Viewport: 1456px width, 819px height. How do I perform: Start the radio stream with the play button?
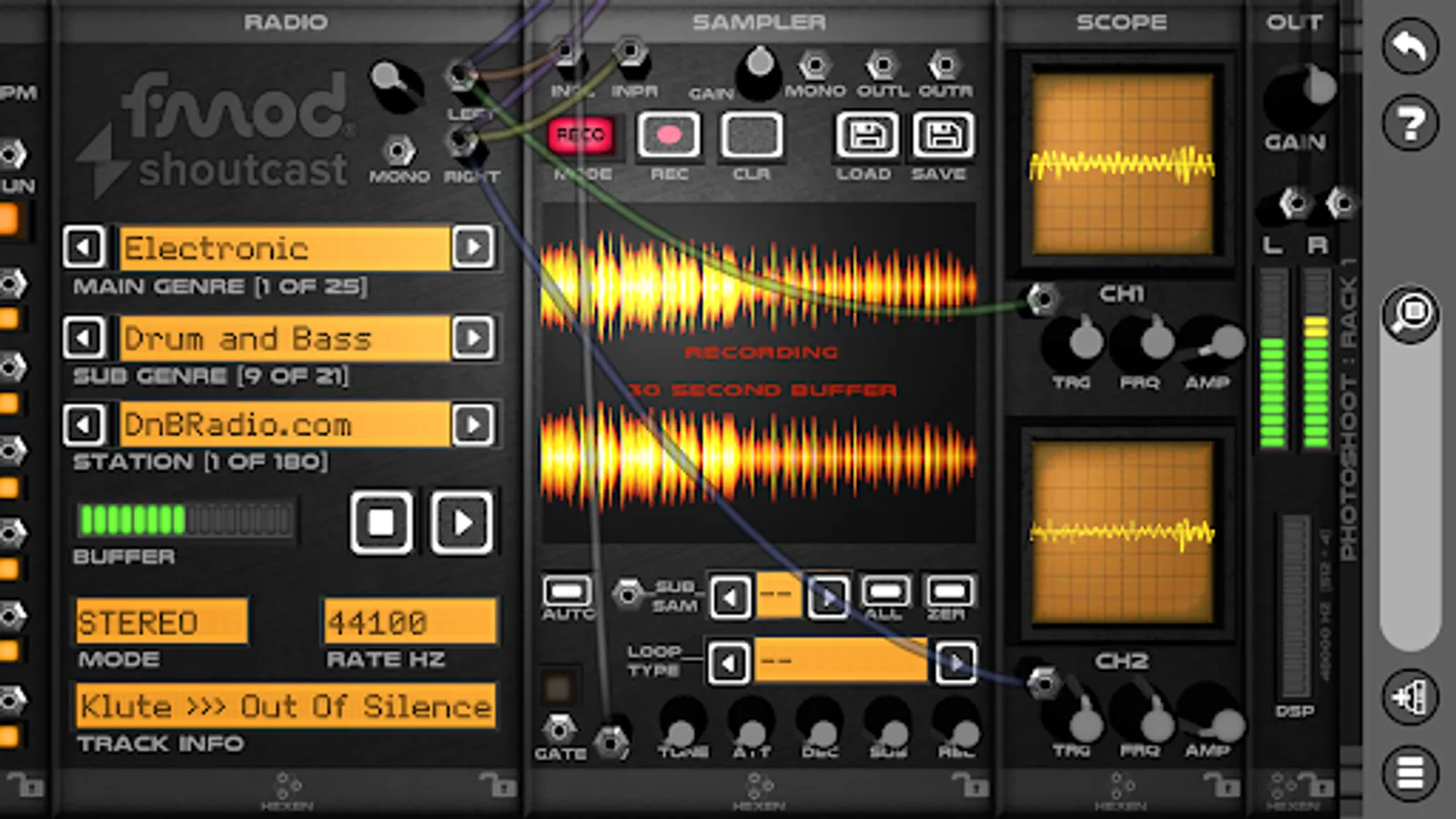coord(462,522)
